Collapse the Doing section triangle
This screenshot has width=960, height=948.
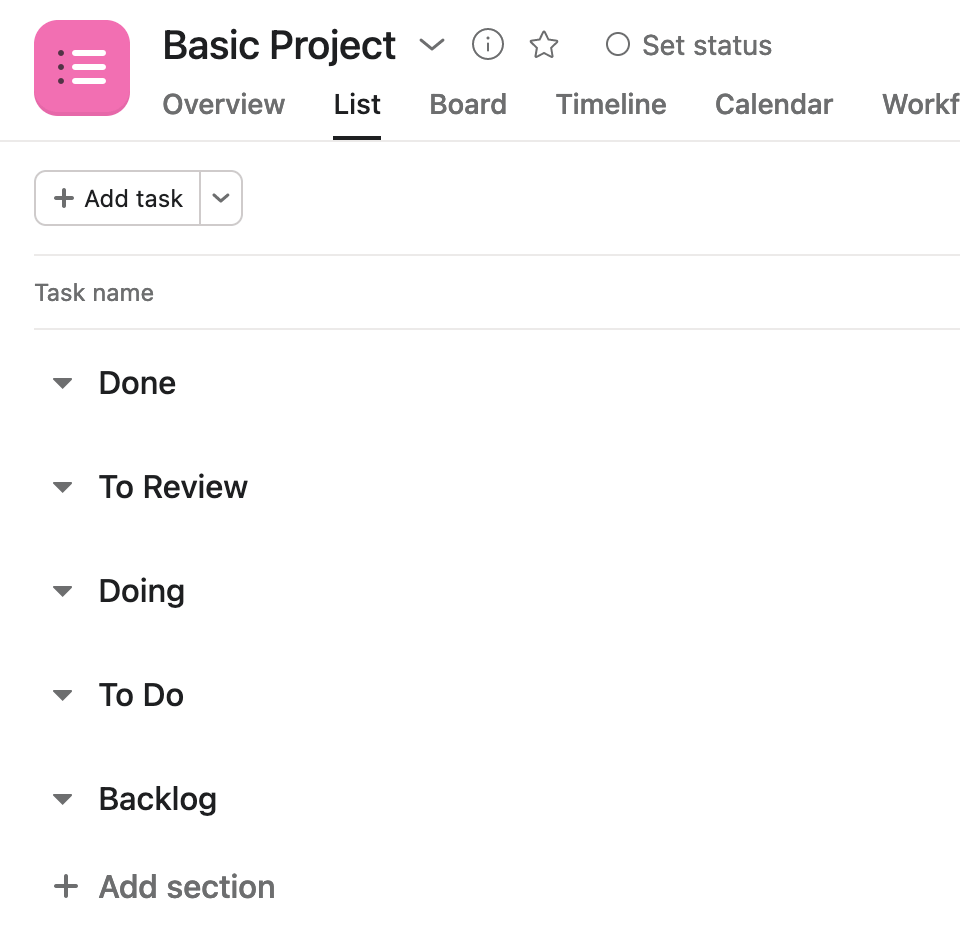63,591
